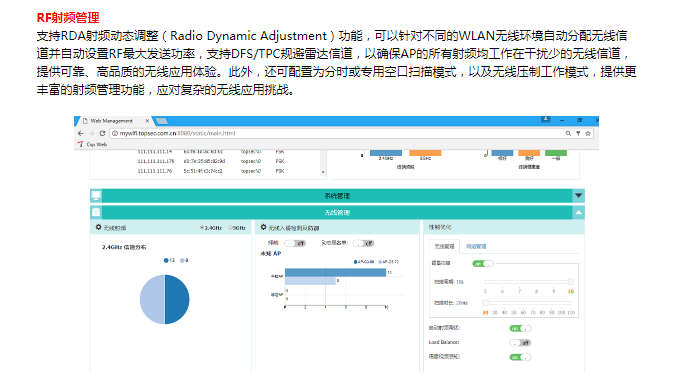Toggle the blacklist switch in intrusion panel

click(364, 243)
